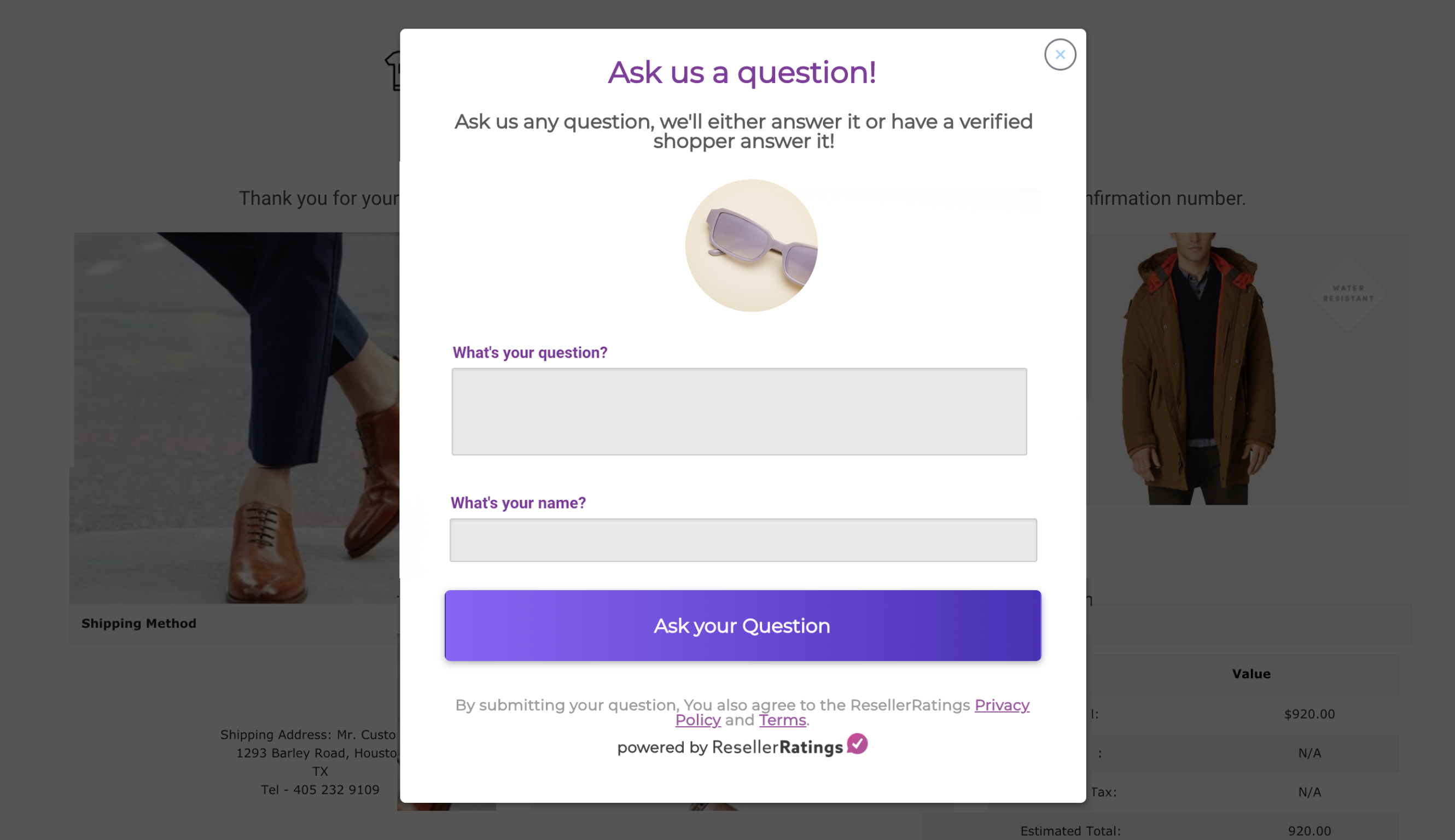Focus the What's your name field

tap(743, 539)
